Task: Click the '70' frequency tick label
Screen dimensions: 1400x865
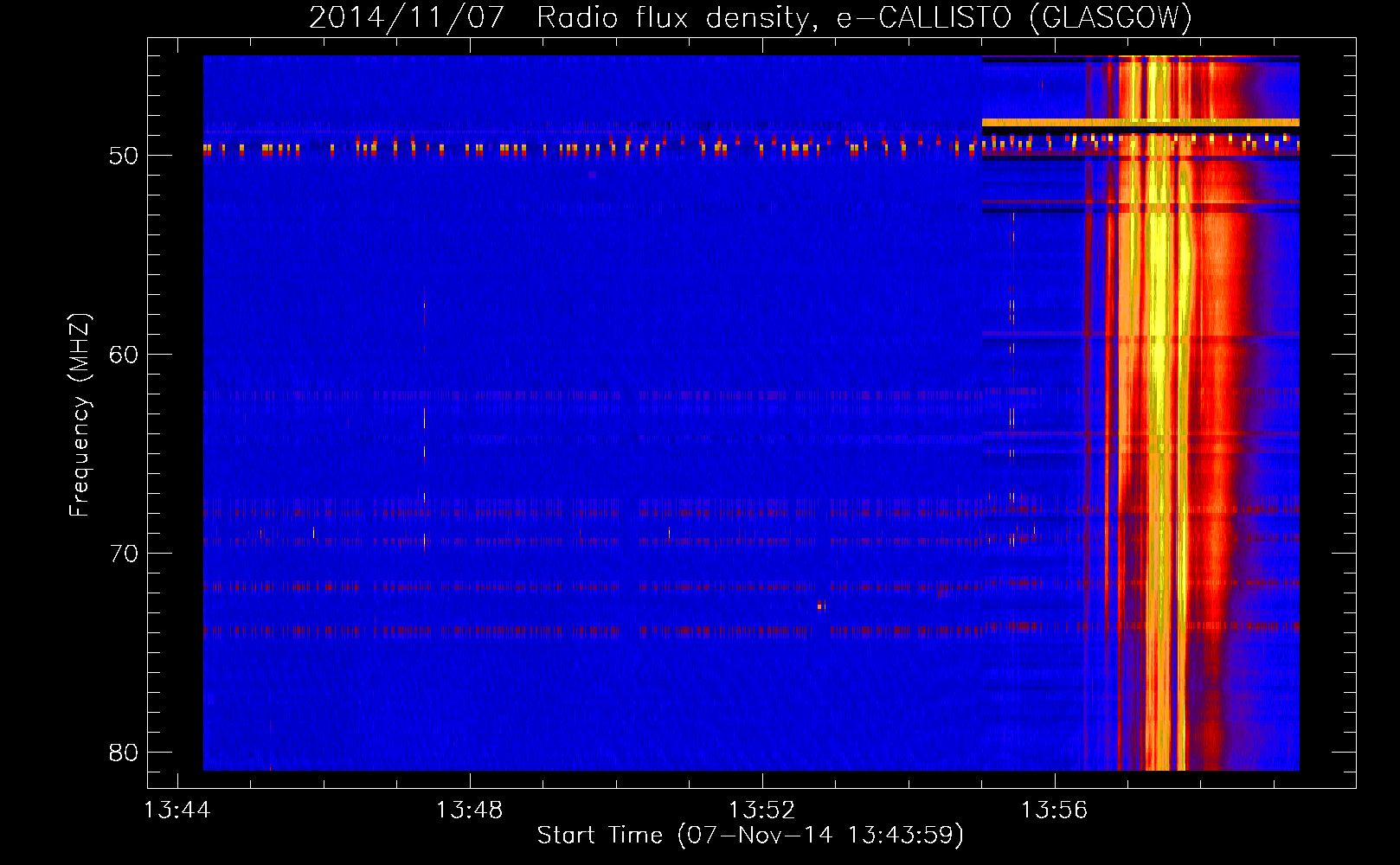Action: pos(124,554)
